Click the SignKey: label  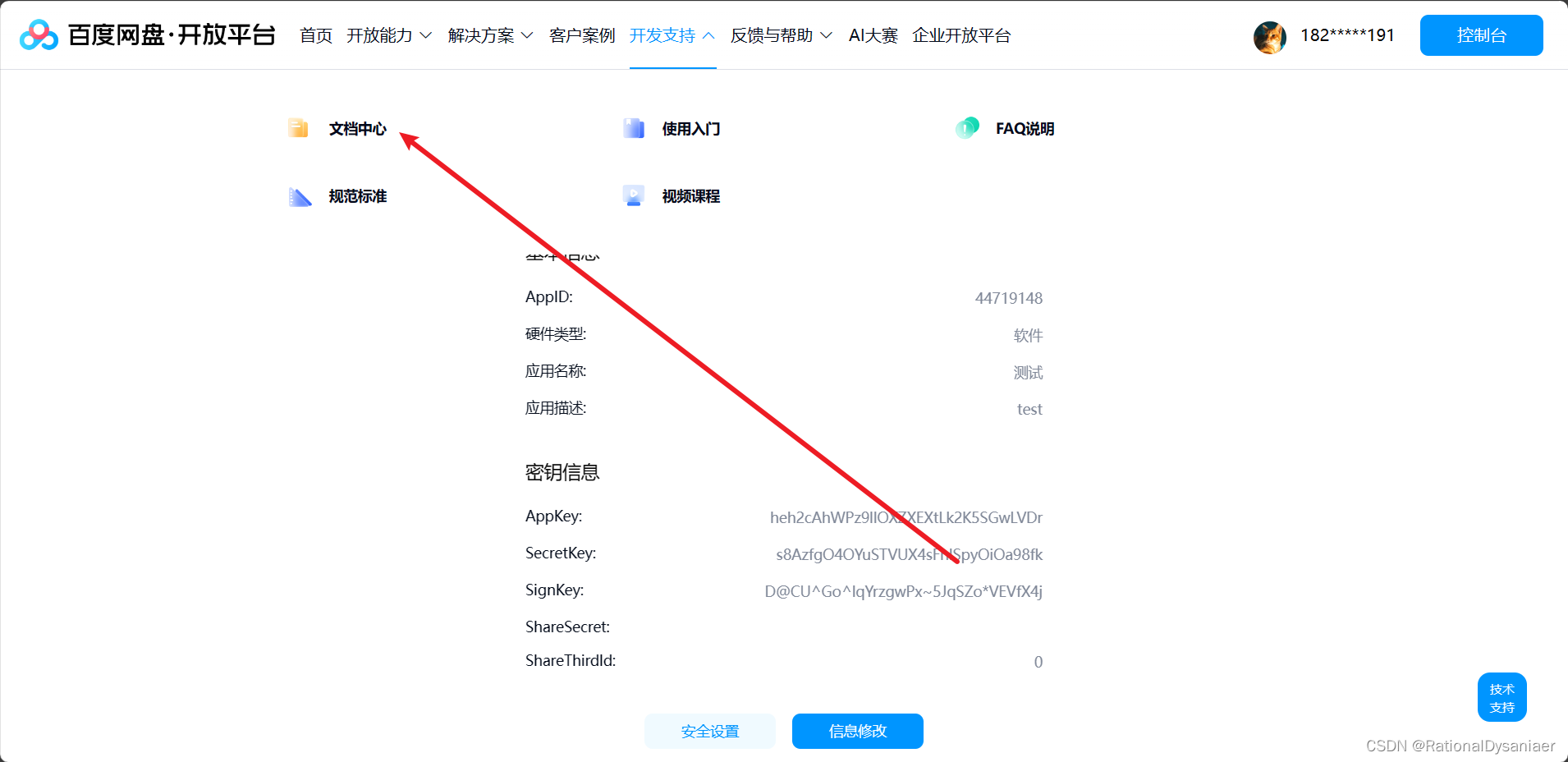tap(554, 590)
